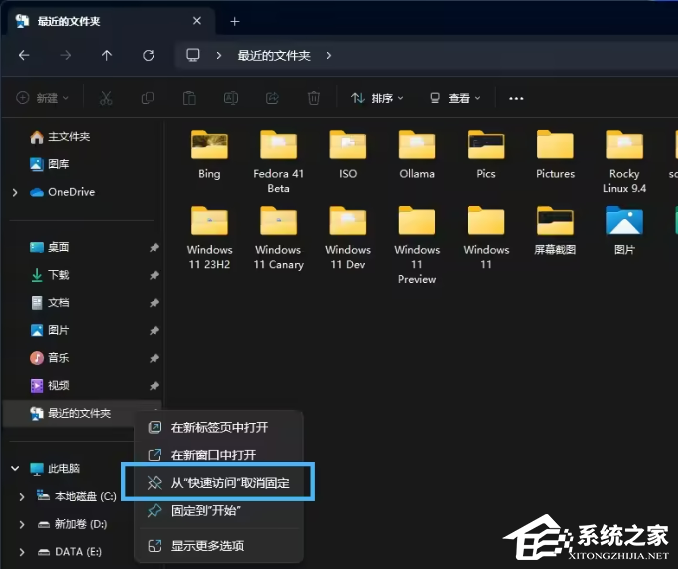Image resolution: width=678 pixels, height=569 pixels.
Task: Select the Windows 11 23H2 folder
Action: coord(209,238)
